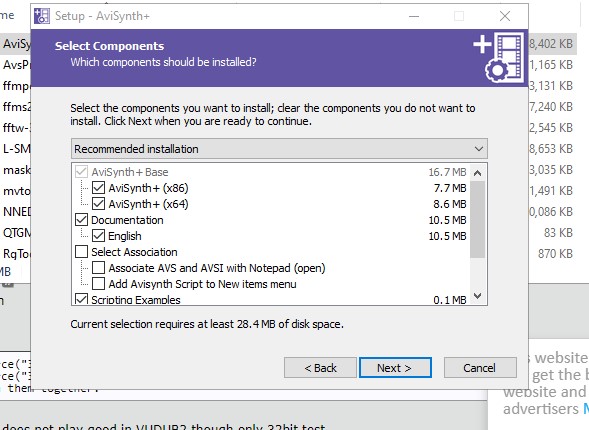Click the 'Select Components' heading
589x430 pixels.
[x=109, y=46]
